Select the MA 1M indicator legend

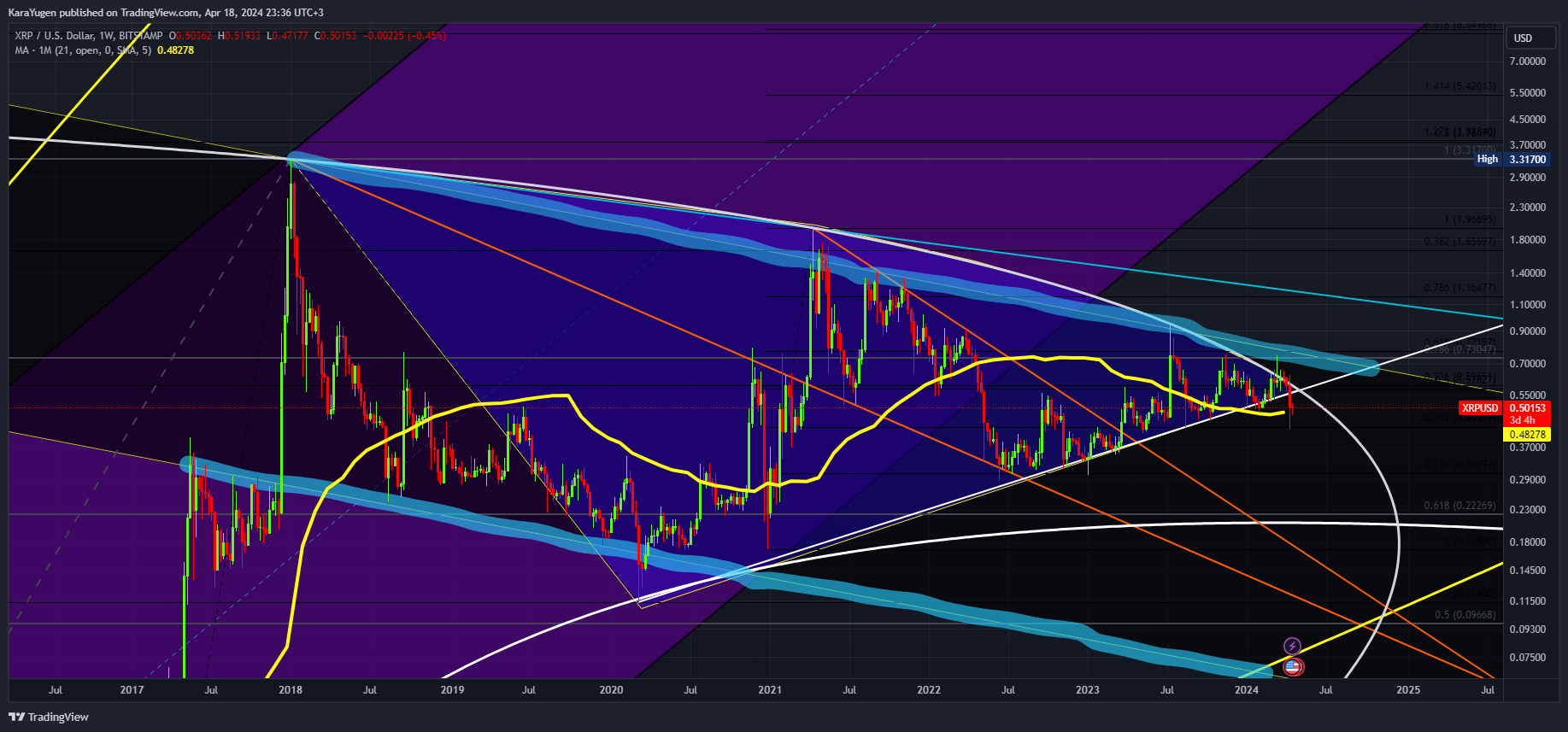(x=84, y=50)
